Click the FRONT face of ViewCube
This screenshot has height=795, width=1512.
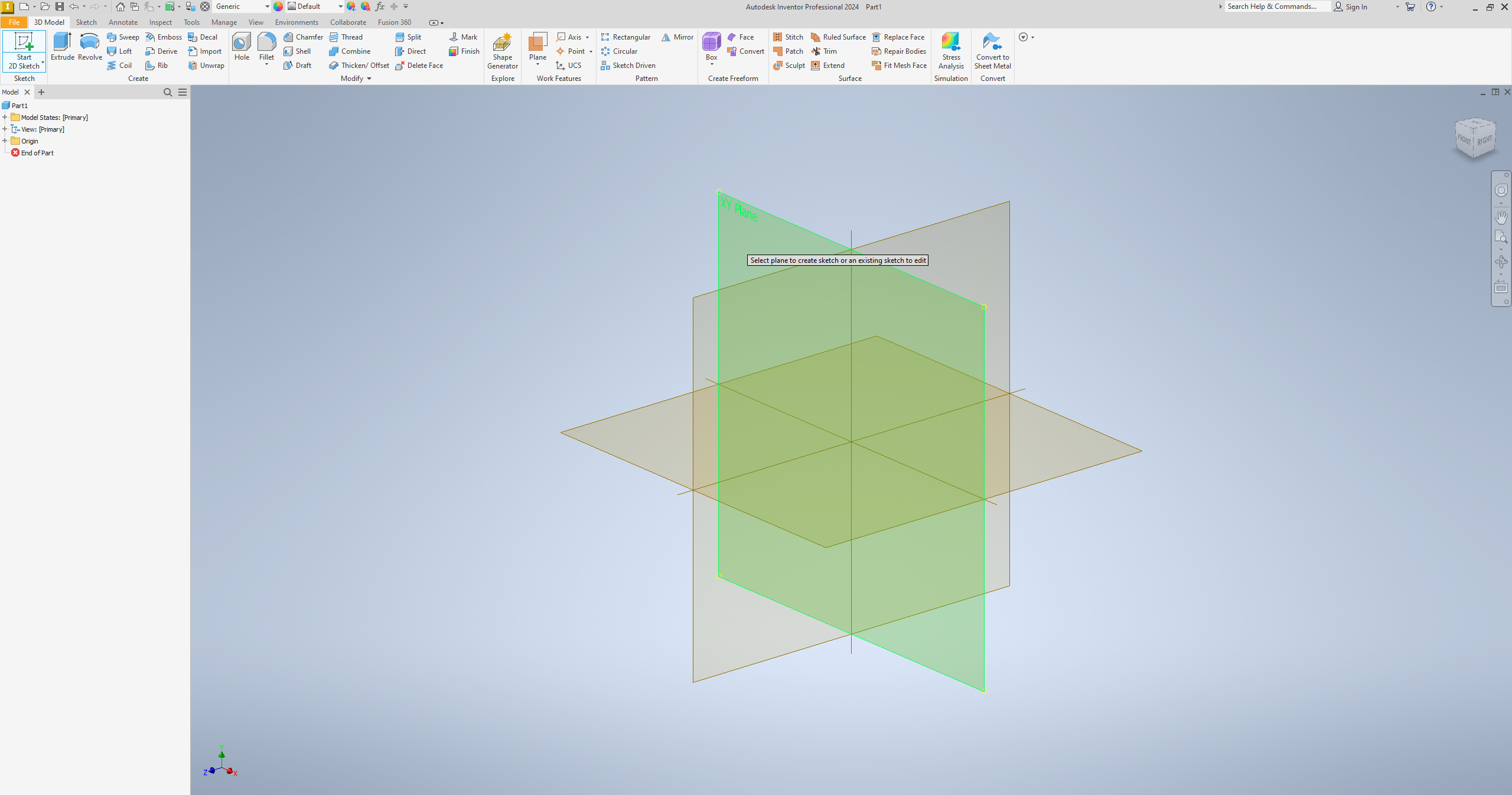(1464, 140)
